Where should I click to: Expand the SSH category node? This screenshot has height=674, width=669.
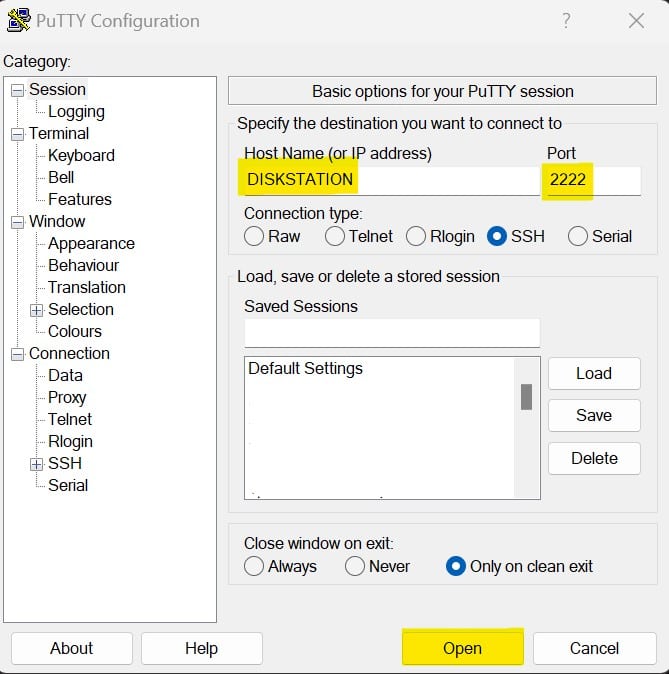pyautogui.click(x=37, y=464)
